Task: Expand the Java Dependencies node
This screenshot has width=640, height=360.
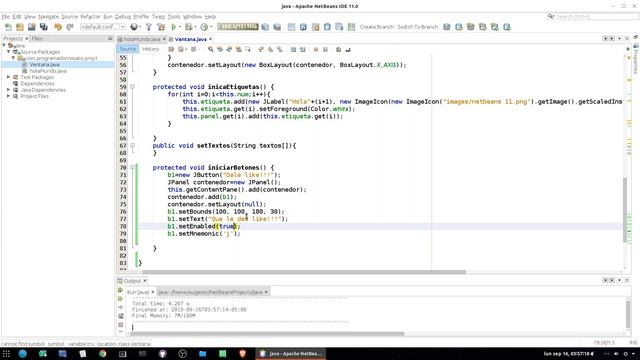Action: pos(9,90)
